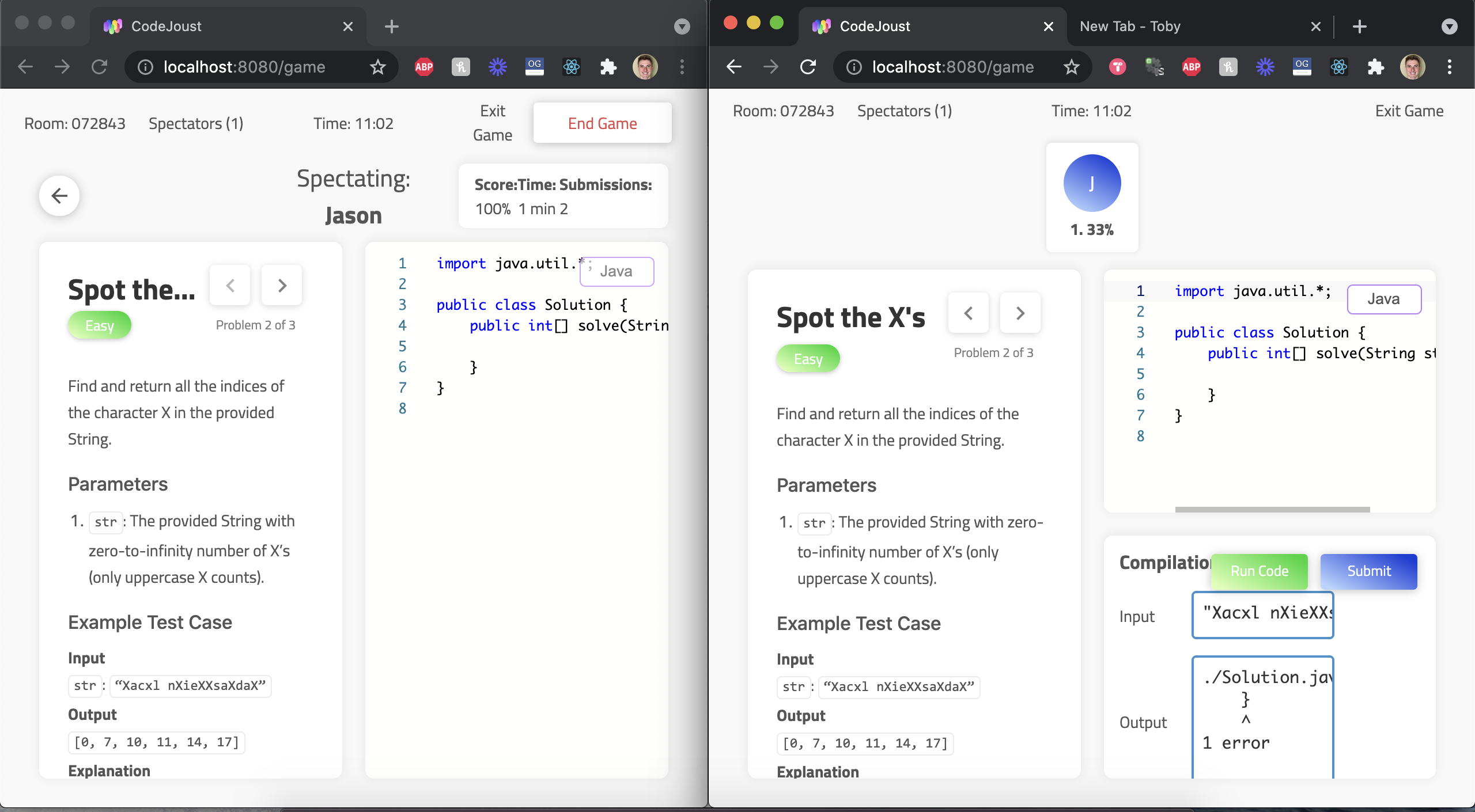Open Extensions puzzle icon in right browser
The width and height of the screenshot is (1475, 812).
coord(1375,67)
